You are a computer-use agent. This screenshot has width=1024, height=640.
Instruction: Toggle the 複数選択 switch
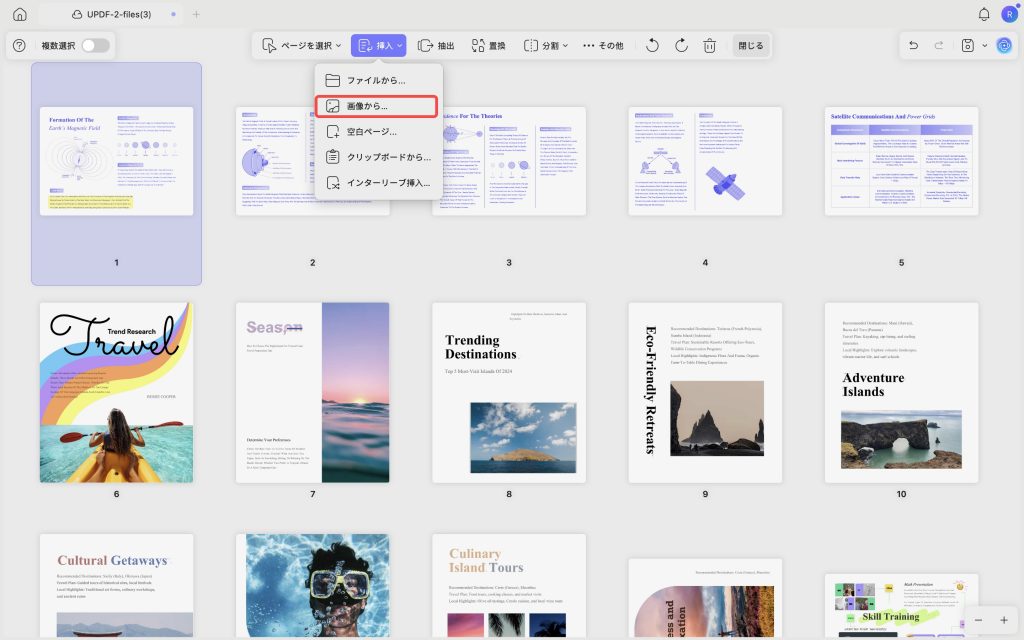point(95,46)
